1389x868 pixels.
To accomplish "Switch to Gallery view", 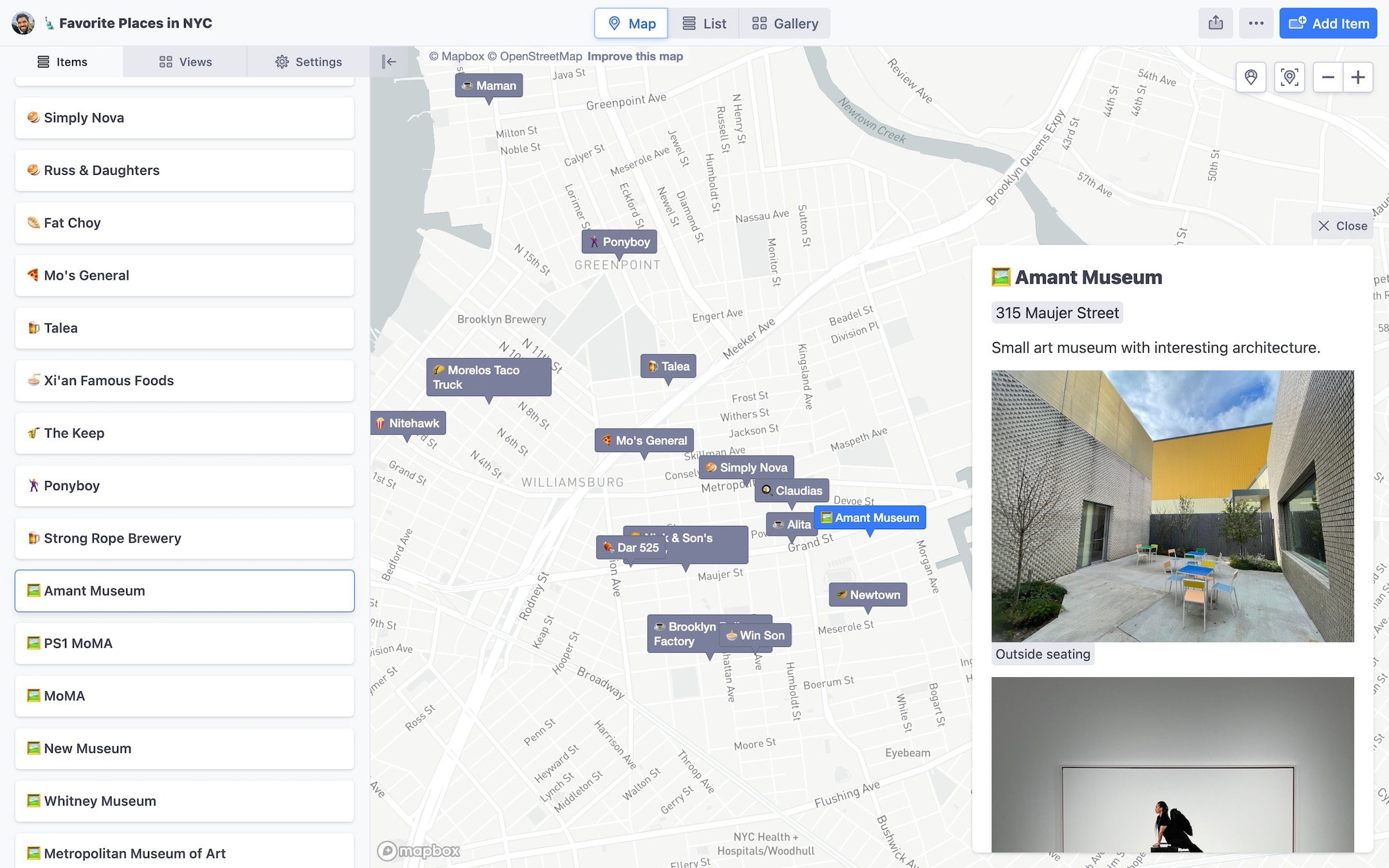I will click(x=785, y=24).
